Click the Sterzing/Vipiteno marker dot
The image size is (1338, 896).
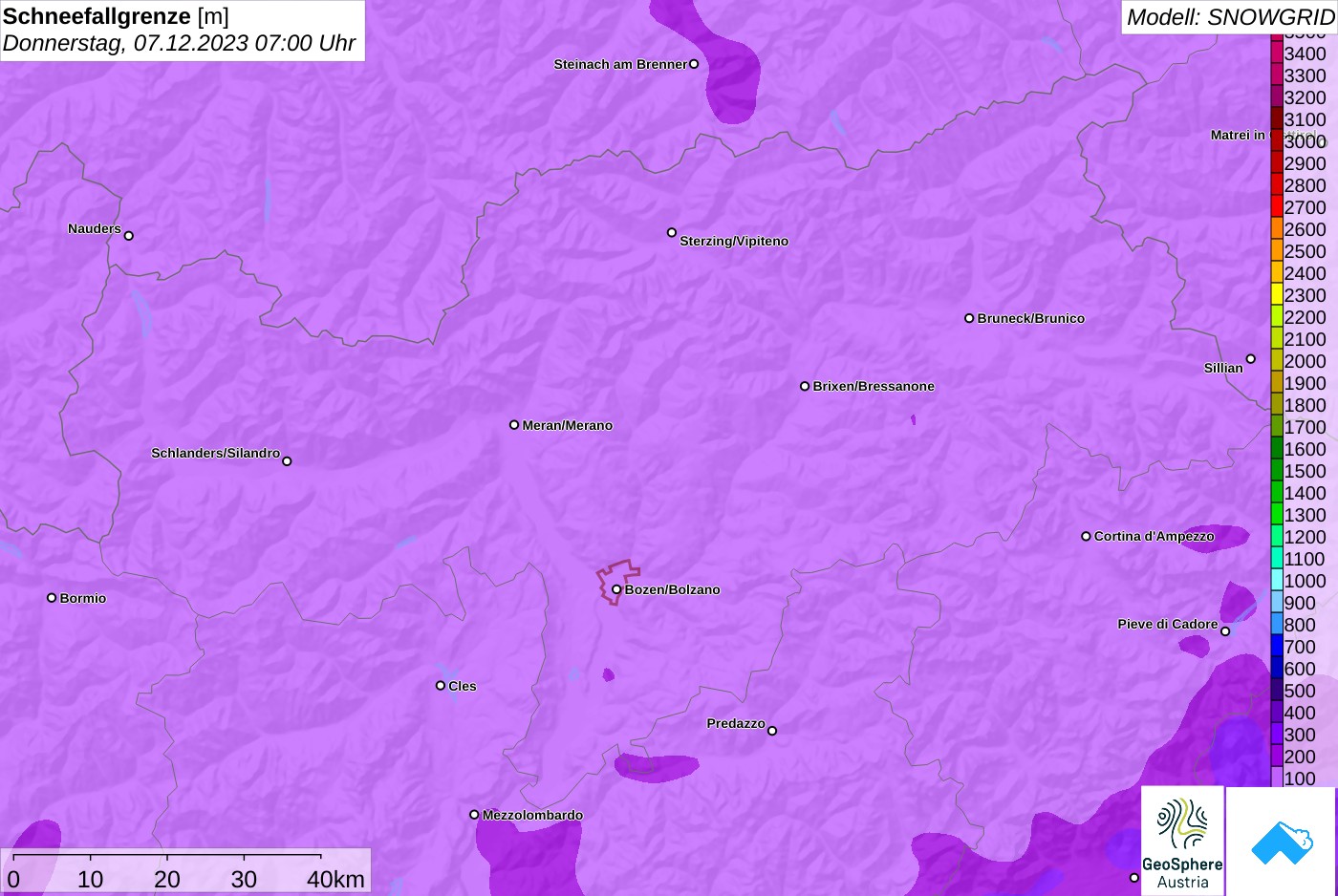(672, 232)
